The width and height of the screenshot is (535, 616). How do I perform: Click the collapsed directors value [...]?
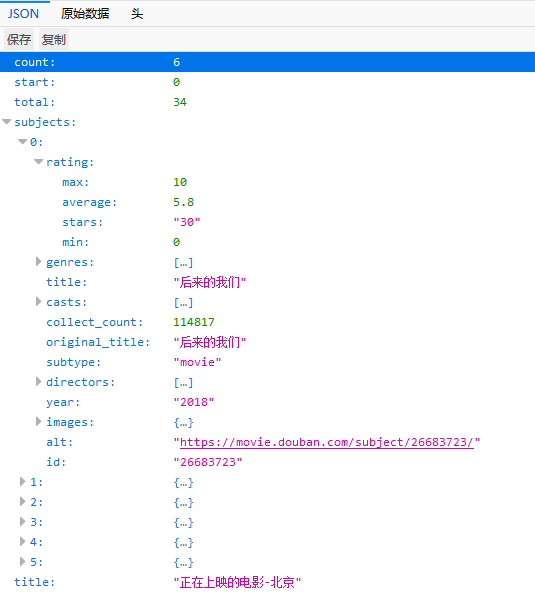pyautogui.click(x=183, y=382)
